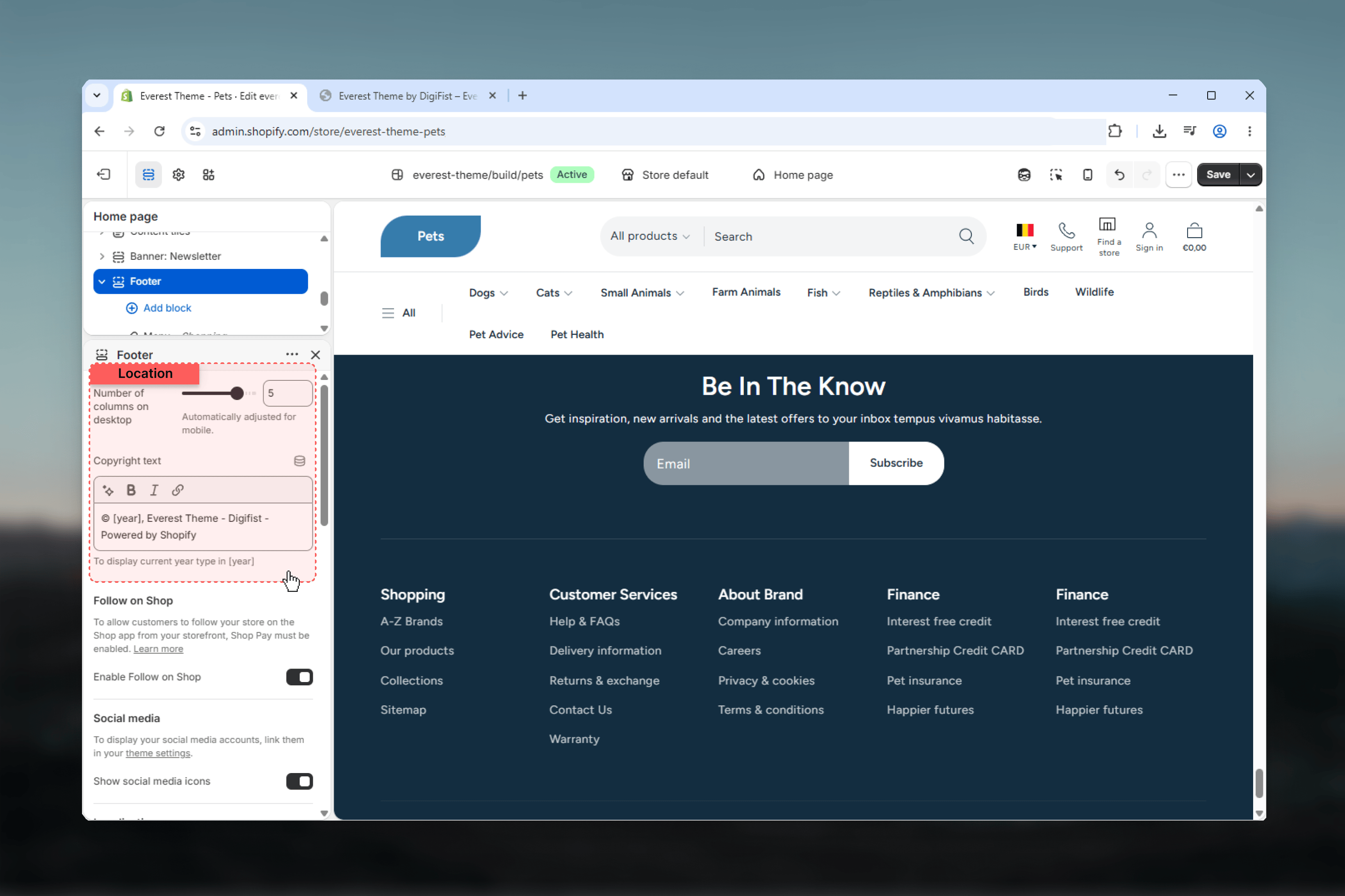The height and width of the screenshot is (896, 1345).
Task: Click Add block under Footer
Action: tap(158, 307)
